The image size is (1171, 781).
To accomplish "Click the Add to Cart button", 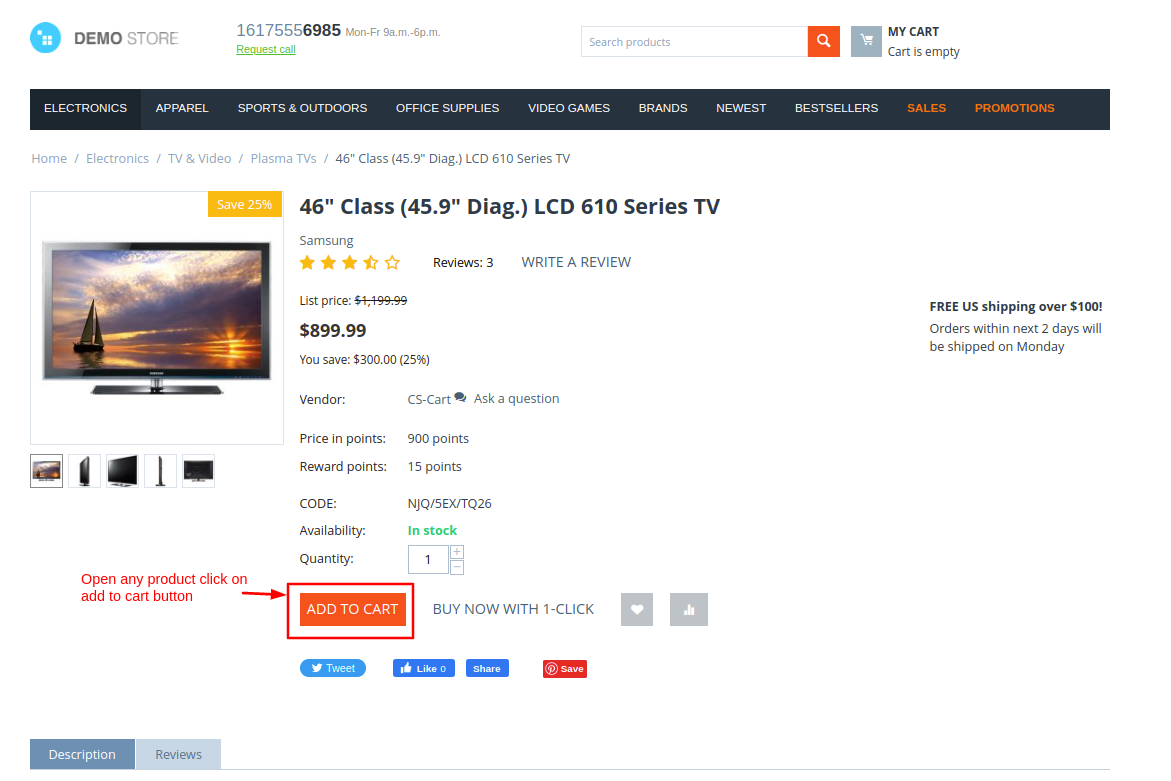I will (x=352, y=609).
